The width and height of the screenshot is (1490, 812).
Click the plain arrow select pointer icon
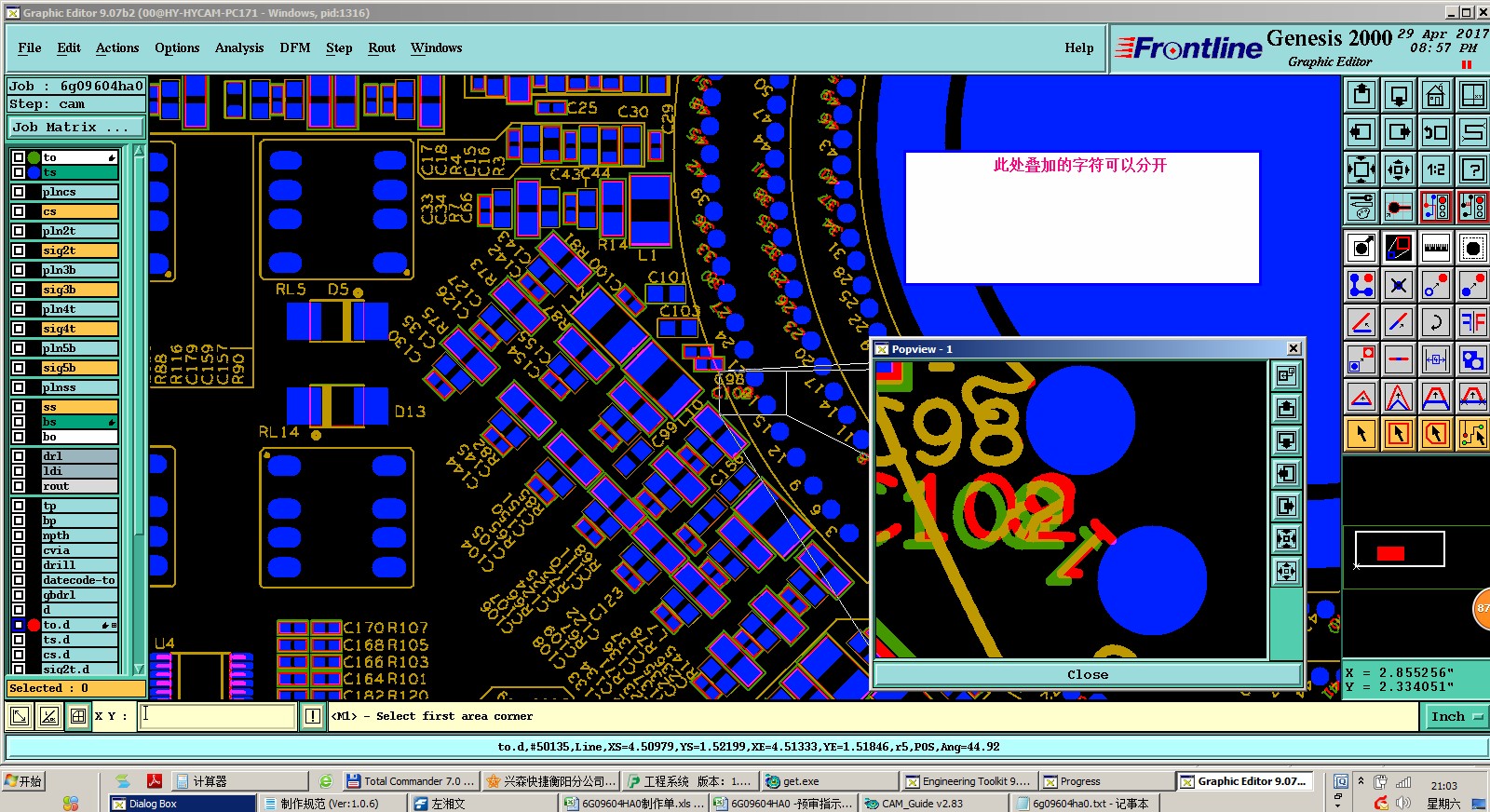pyautogui.click(x=1361, y=434)
